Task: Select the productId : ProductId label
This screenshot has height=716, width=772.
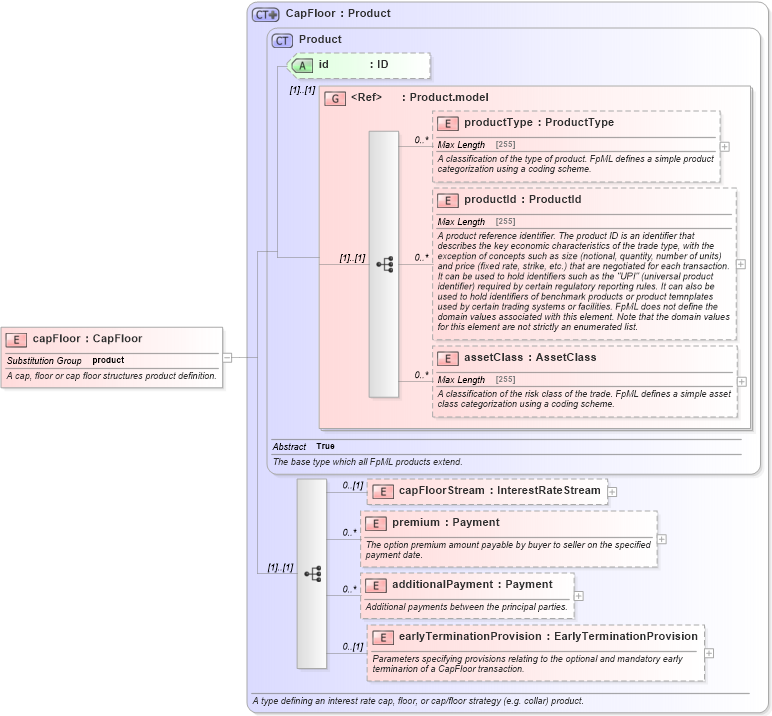Action: [522, 199]
